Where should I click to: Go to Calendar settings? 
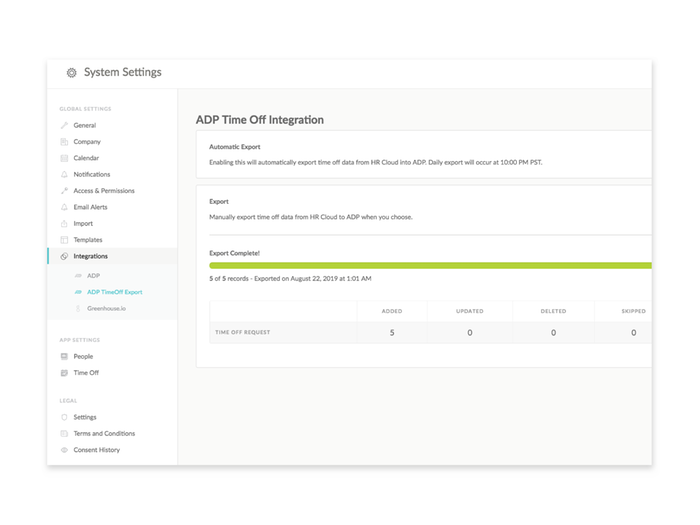coord(86,158)
